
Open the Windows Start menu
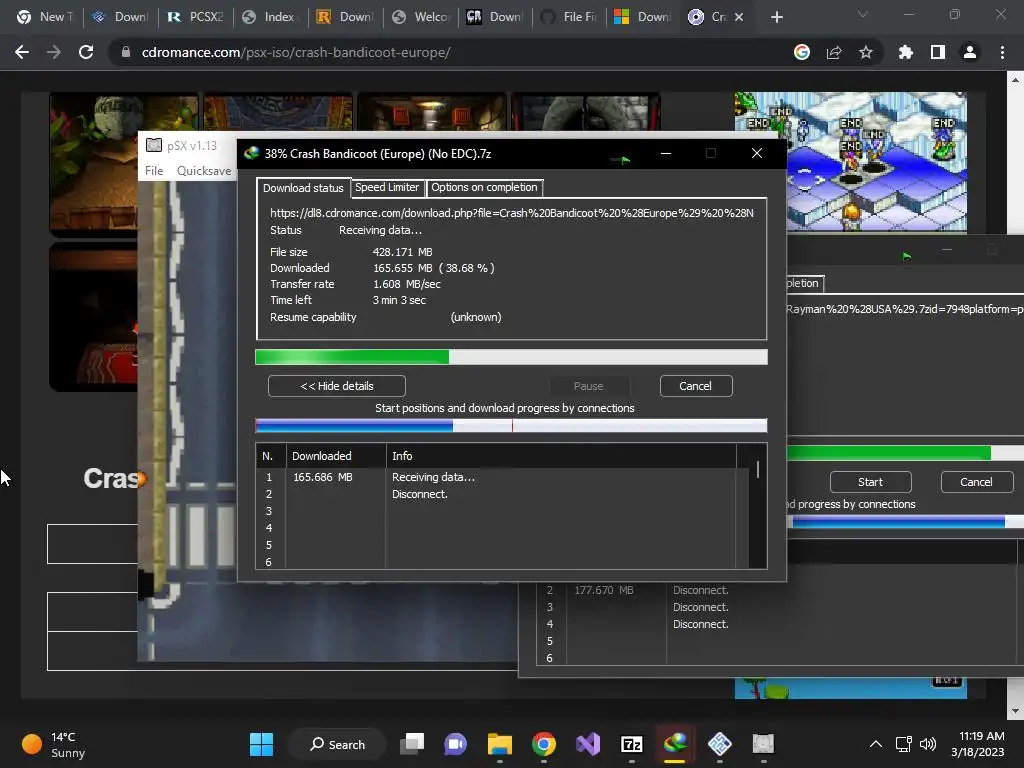tap(262, 744)
